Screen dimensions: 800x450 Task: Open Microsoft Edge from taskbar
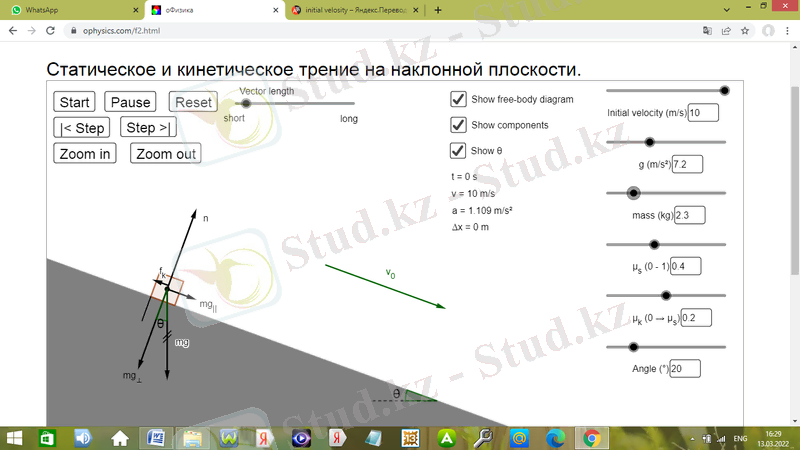coord(556,438)
